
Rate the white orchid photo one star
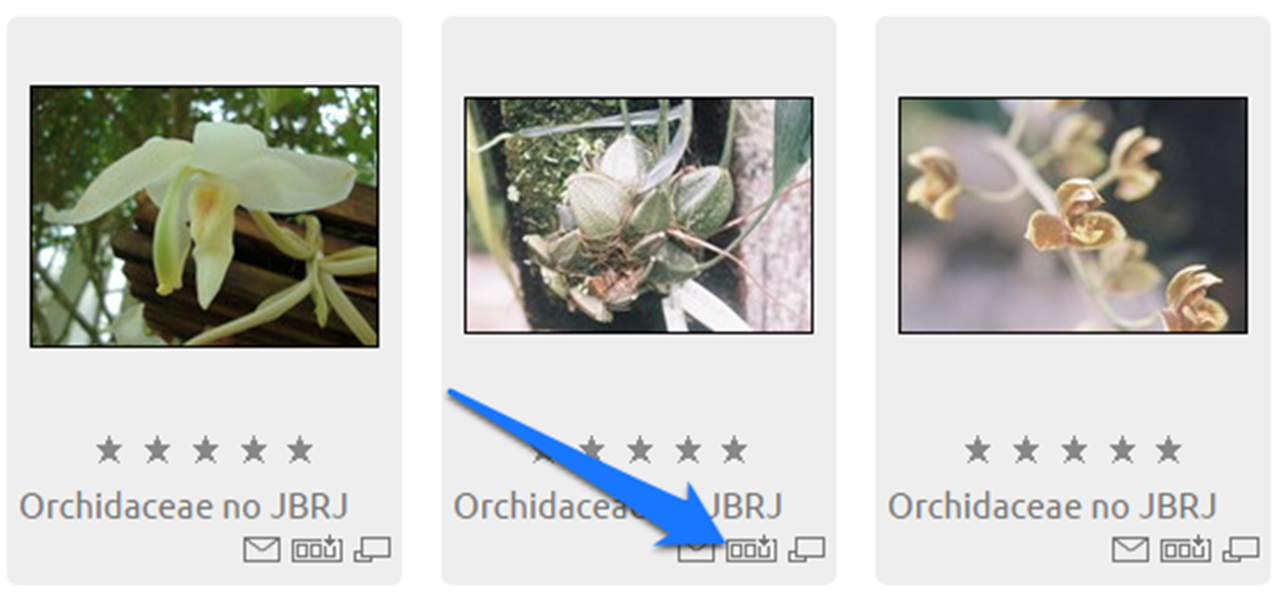pos(109,450)
